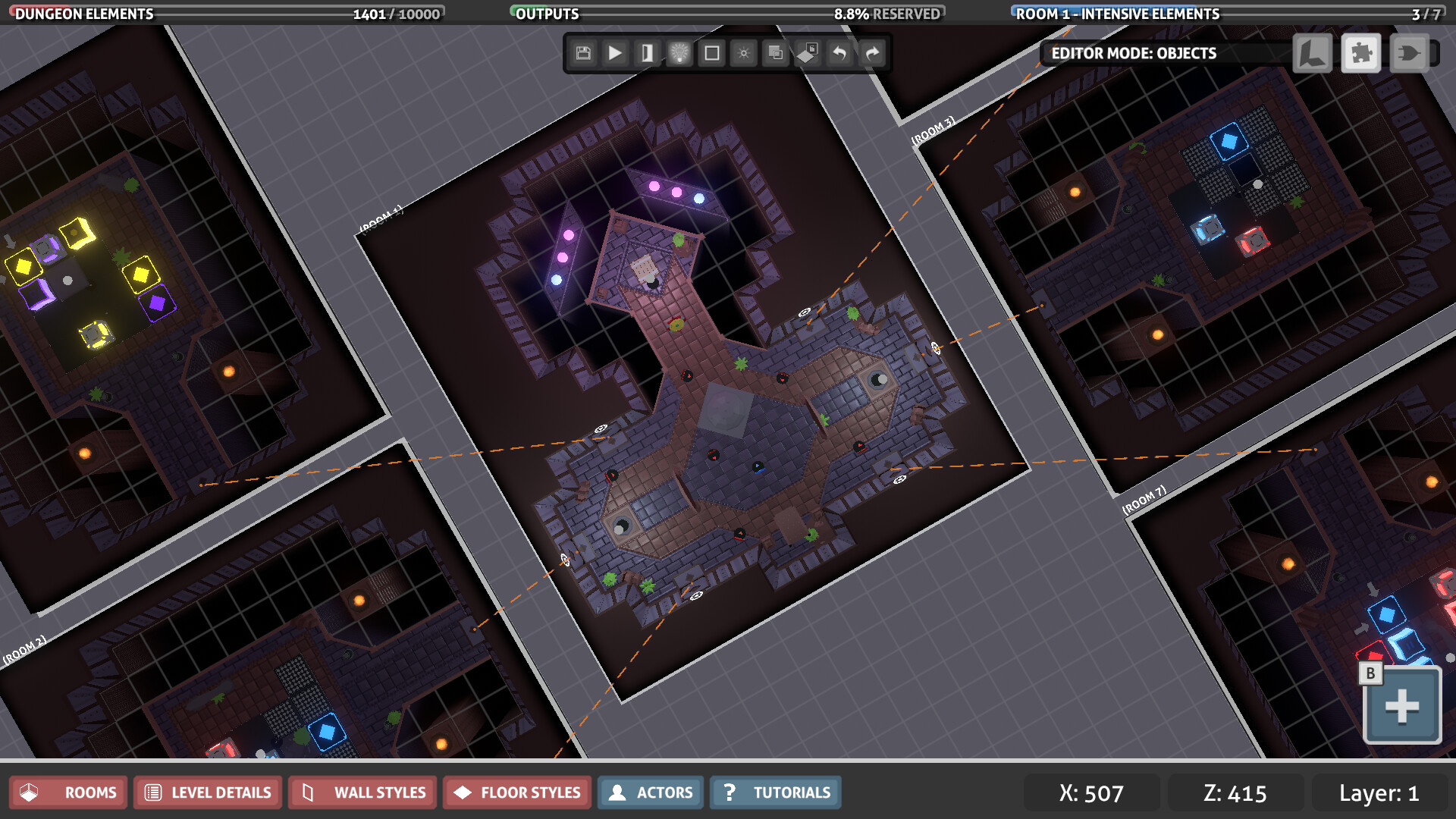
Task: Click the large plus button labeled B
Action: tap(1401, 707)
